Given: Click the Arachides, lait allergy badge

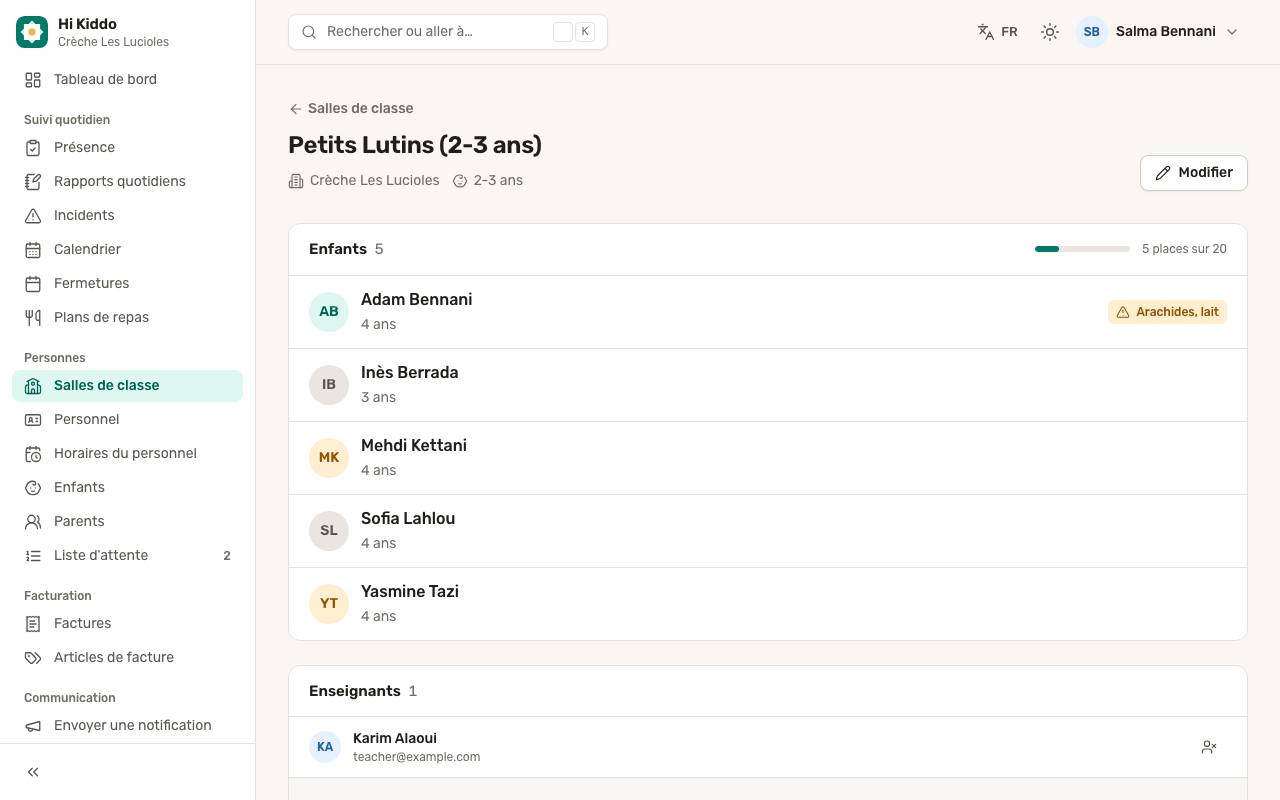Looking at the screenshot, I should (x=1167, y=312).
